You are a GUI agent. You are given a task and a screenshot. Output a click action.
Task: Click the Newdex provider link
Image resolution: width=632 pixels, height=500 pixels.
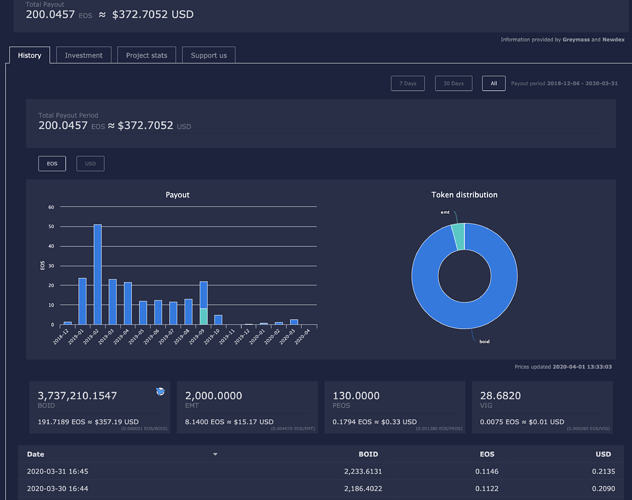(613, 39)
